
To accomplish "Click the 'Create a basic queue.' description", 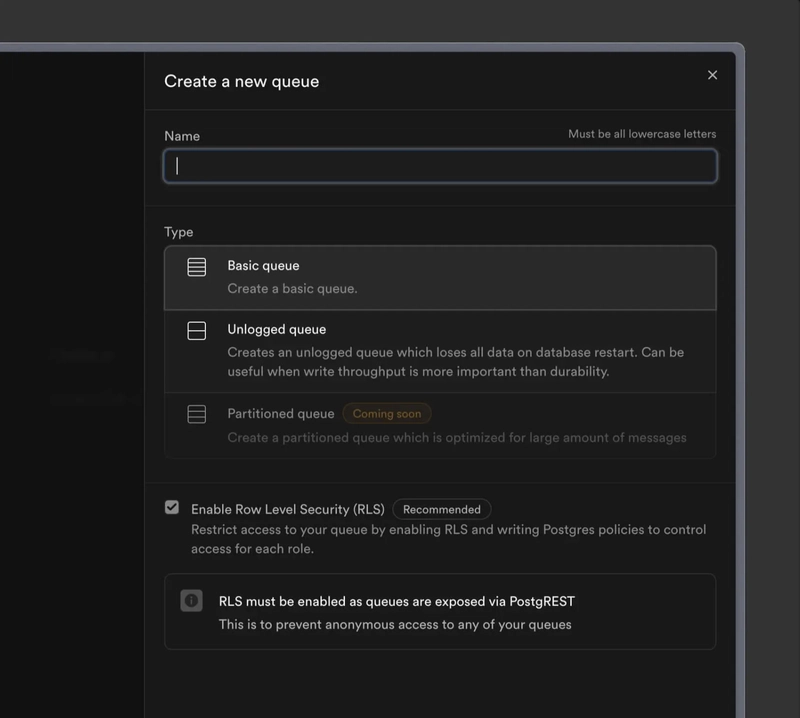I will (292, 289).
